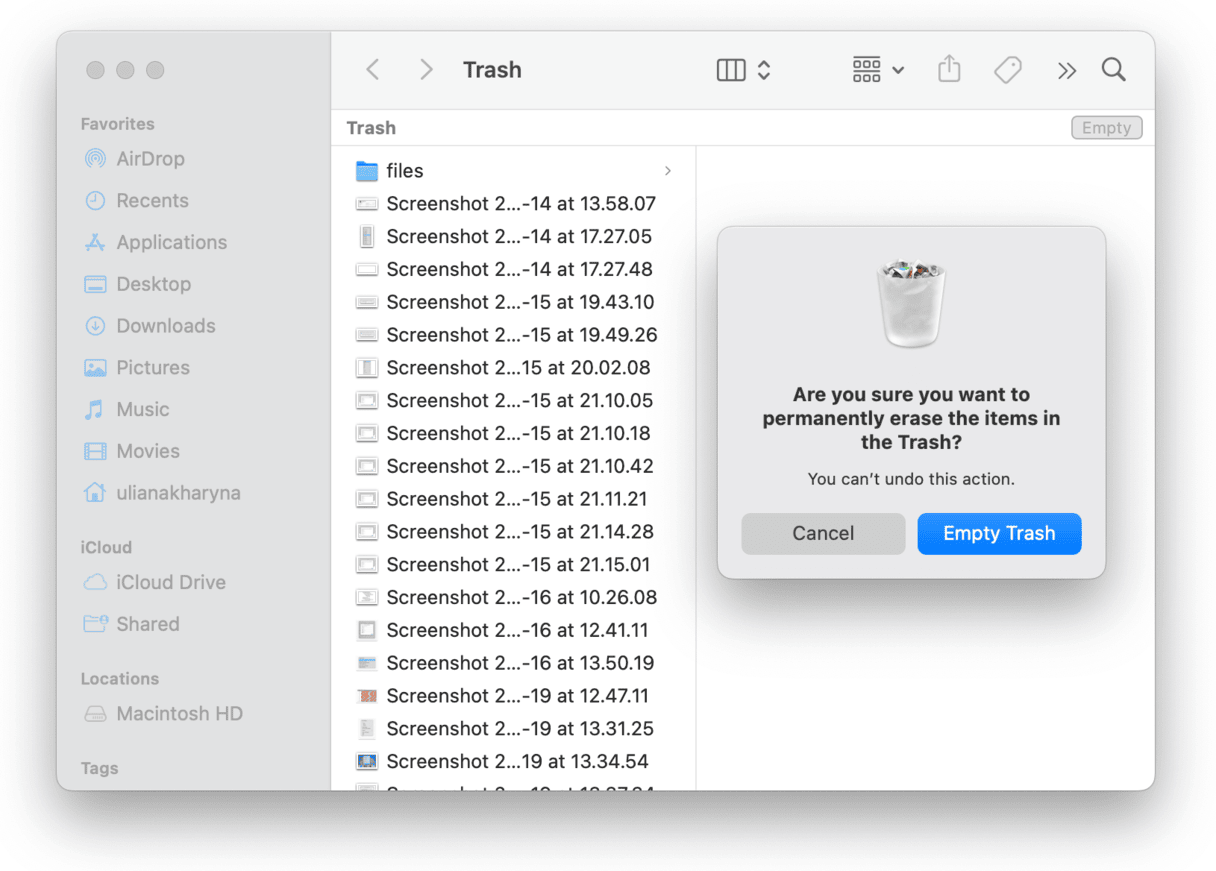
Task: Select Screenshot at 12.47.11 thumbnail
Action: point(367,696)
